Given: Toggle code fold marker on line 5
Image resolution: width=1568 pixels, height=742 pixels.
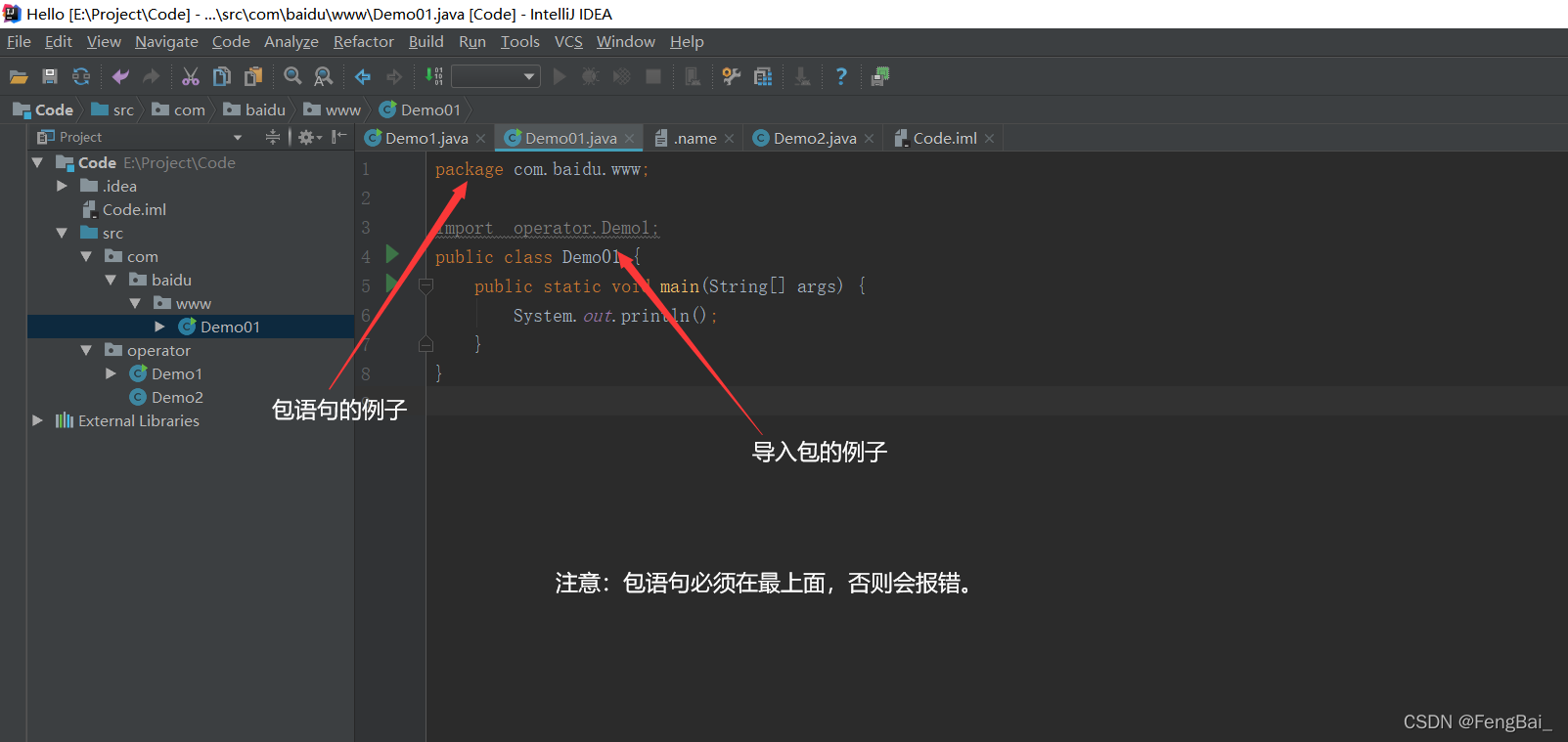Looking at the screenshot, I should tap(426, 286).
